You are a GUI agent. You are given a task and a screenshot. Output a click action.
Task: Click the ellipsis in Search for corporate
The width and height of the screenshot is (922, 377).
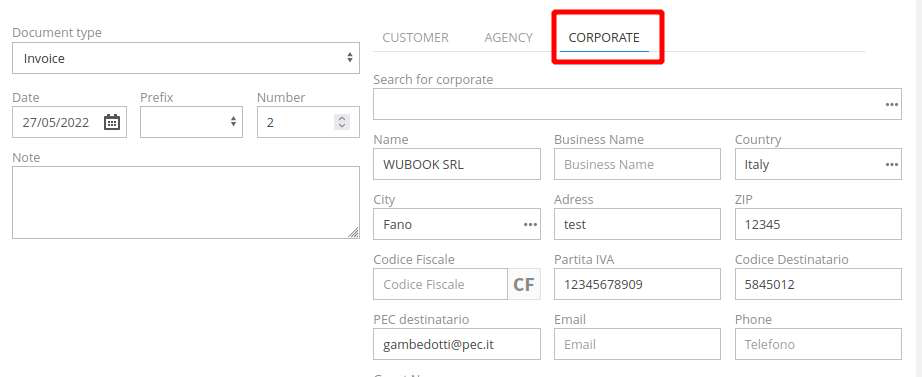click(x=891, y=105)
